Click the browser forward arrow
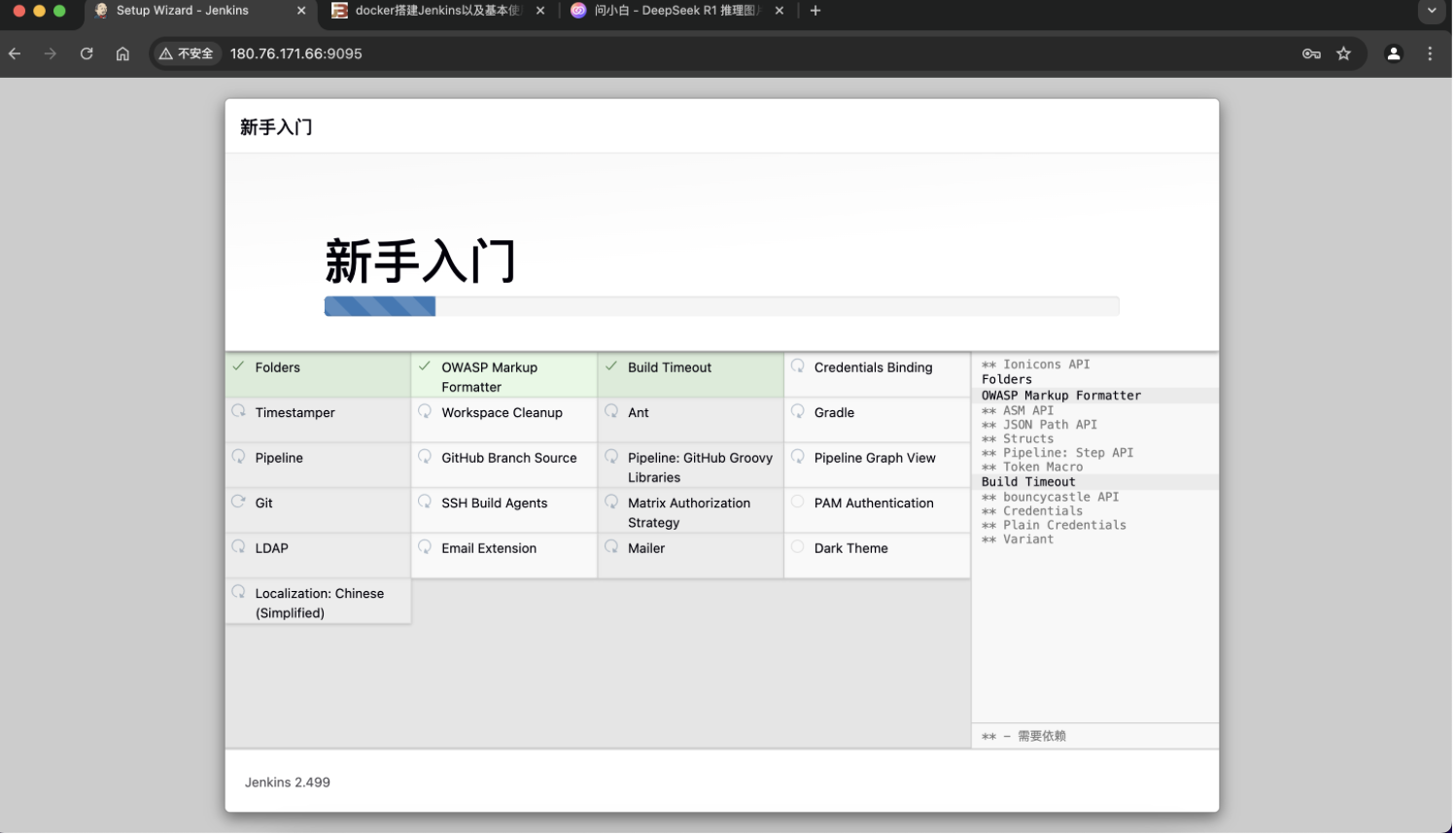 click(x=51, y=54)
